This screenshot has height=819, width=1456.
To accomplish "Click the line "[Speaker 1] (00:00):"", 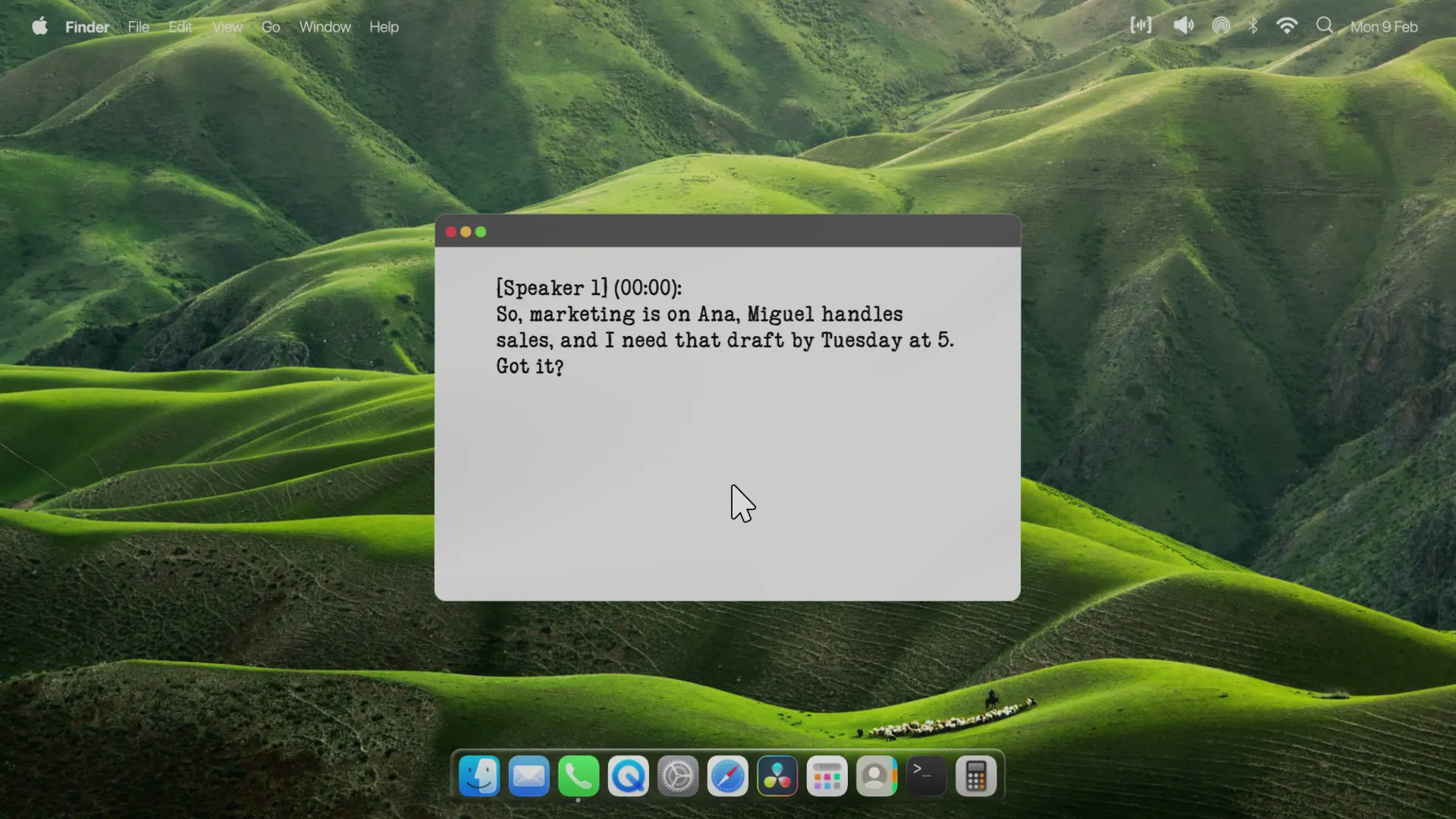I will pyautogui.click(x=589, y=288).
